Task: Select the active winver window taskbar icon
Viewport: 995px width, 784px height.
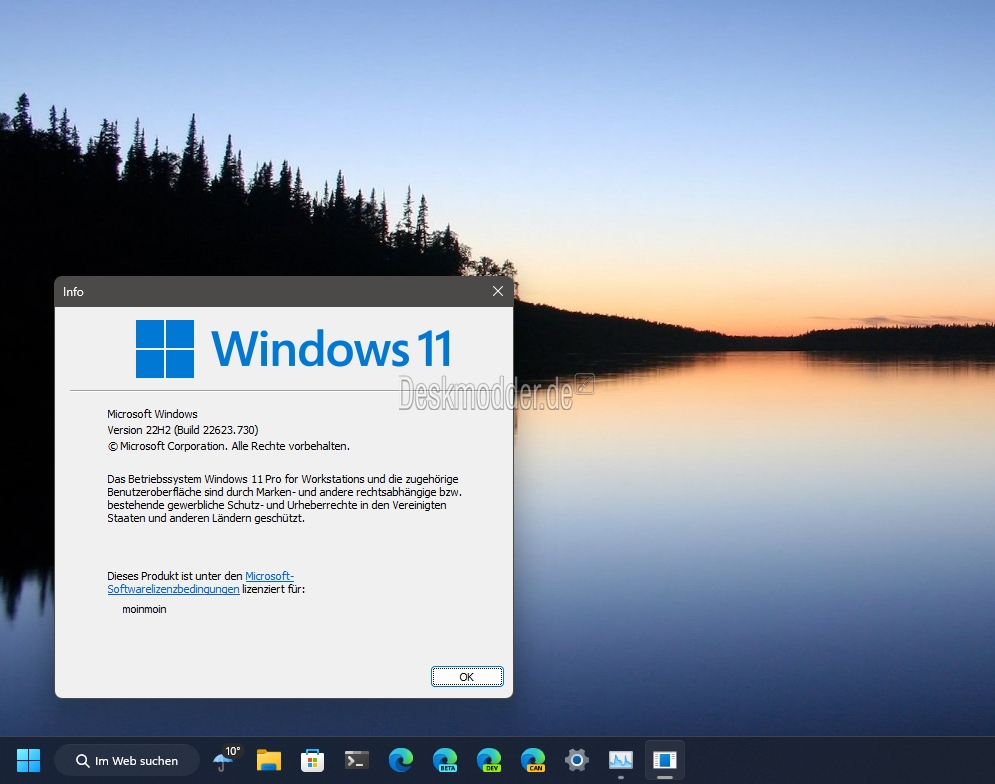Action: [664, 760]
